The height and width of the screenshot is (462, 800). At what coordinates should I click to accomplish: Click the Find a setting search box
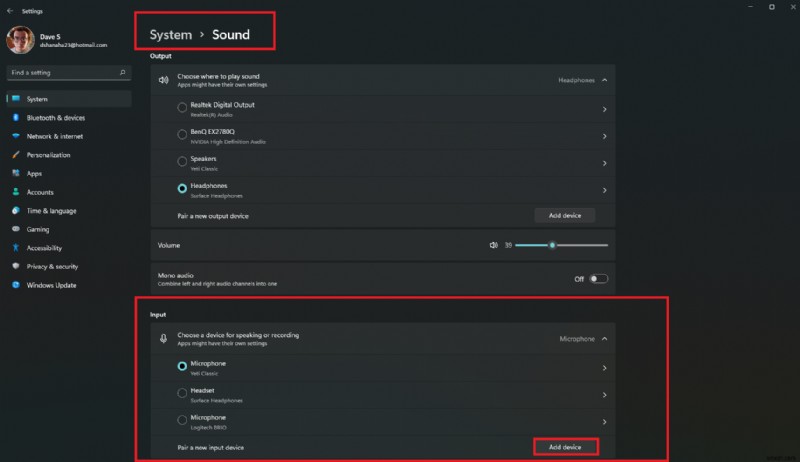pyautogui.click(x=68, y=72)
